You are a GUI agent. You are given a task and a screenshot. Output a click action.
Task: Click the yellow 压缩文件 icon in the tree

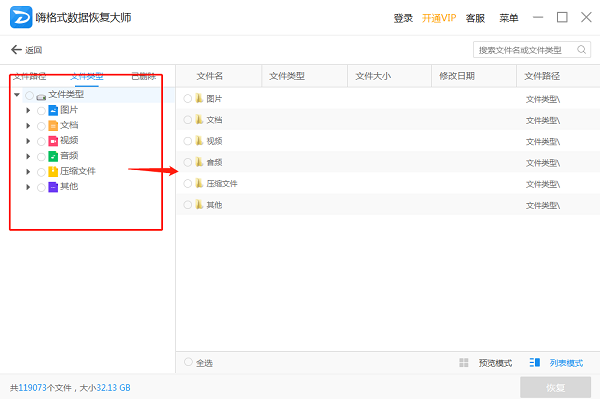53,172
